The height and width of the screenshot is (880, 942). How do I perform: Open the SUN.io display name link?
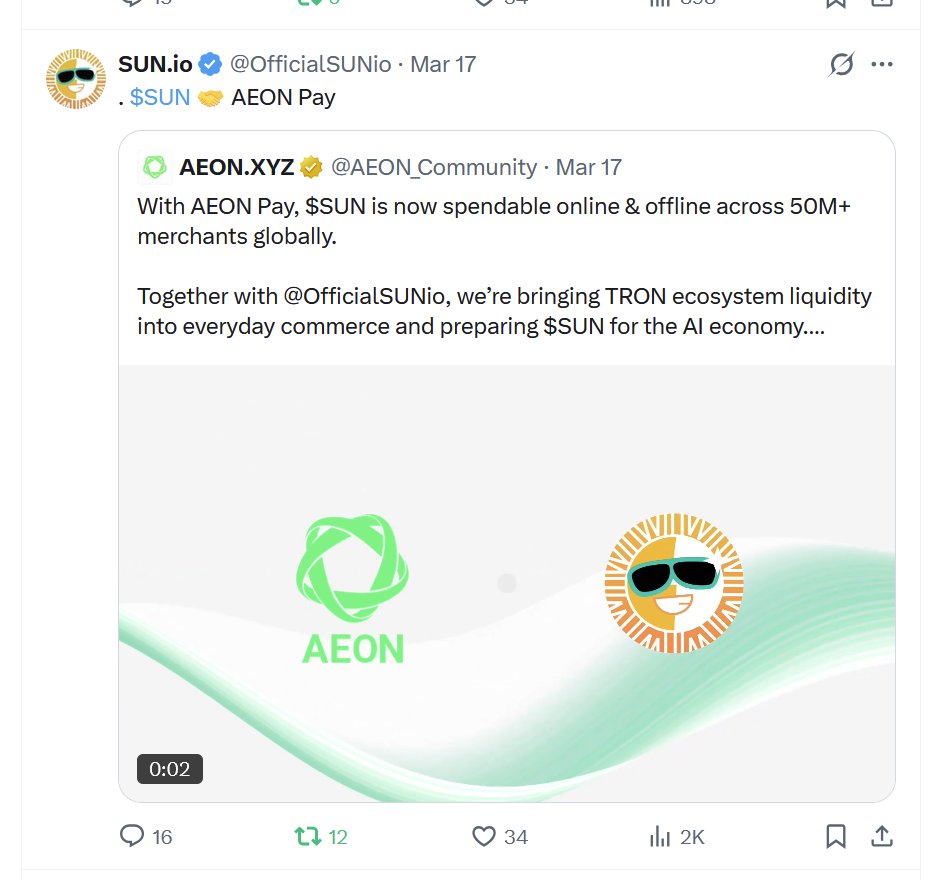156,65
